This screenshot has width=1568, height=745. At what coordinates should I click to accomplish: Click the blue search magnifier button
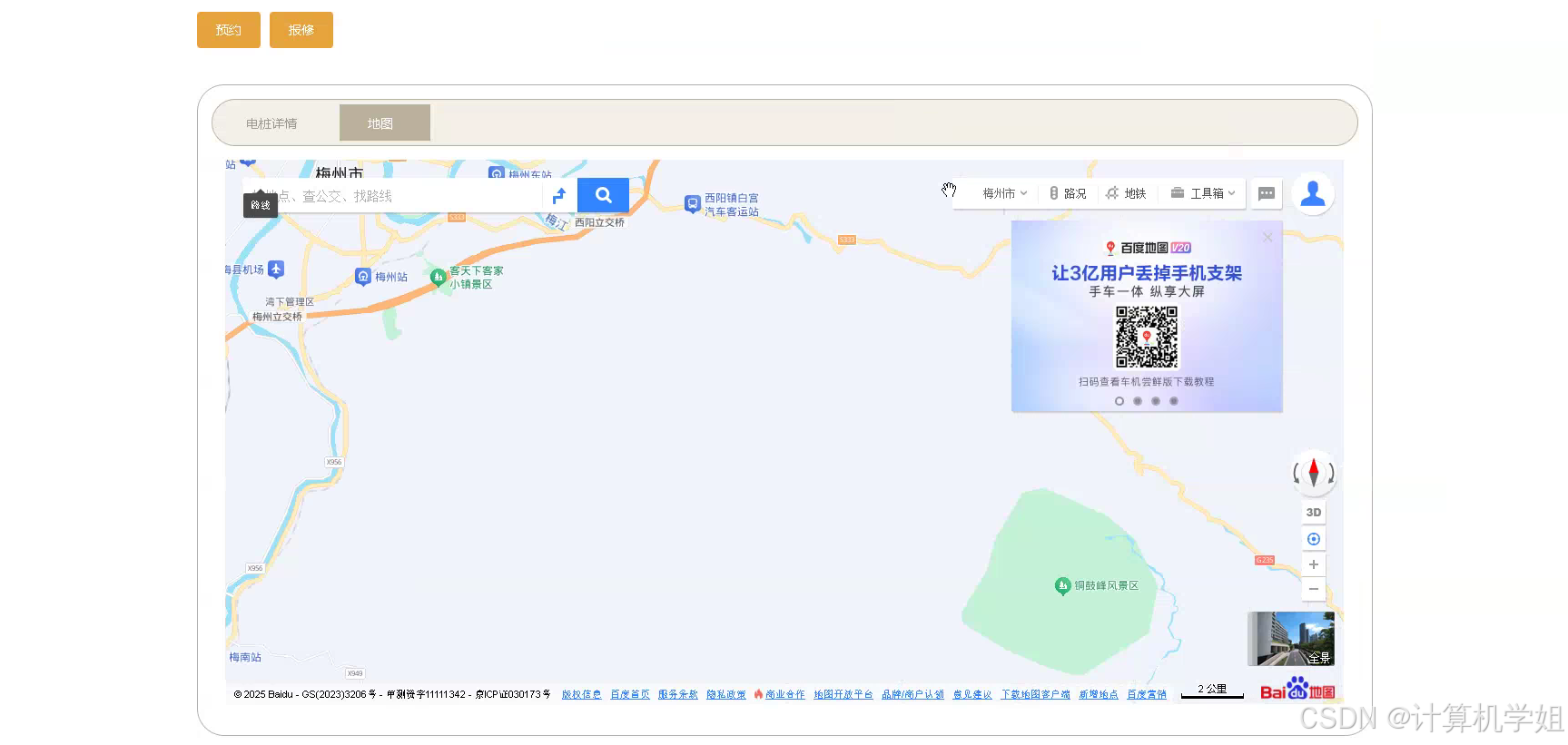(x=603, y=195)
